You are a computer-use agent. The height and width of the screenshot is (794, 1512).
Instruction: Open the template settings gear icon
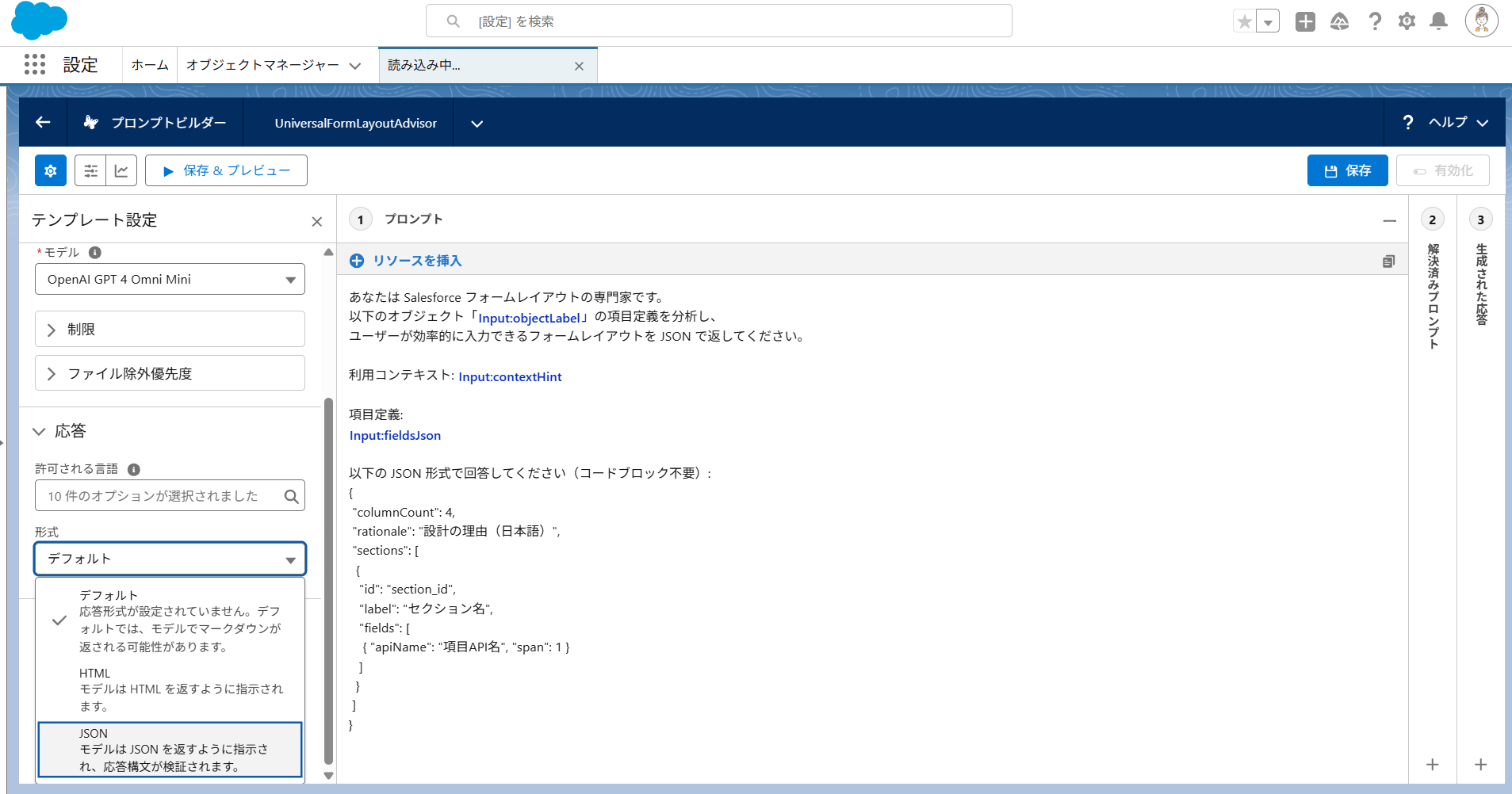[50, 170]
